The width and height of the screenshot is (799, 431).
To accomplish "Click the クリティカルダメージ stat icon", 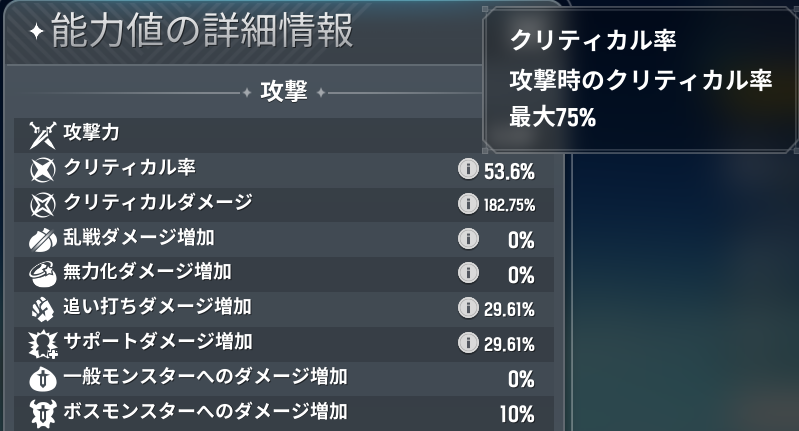I will [x=43, y=203].
